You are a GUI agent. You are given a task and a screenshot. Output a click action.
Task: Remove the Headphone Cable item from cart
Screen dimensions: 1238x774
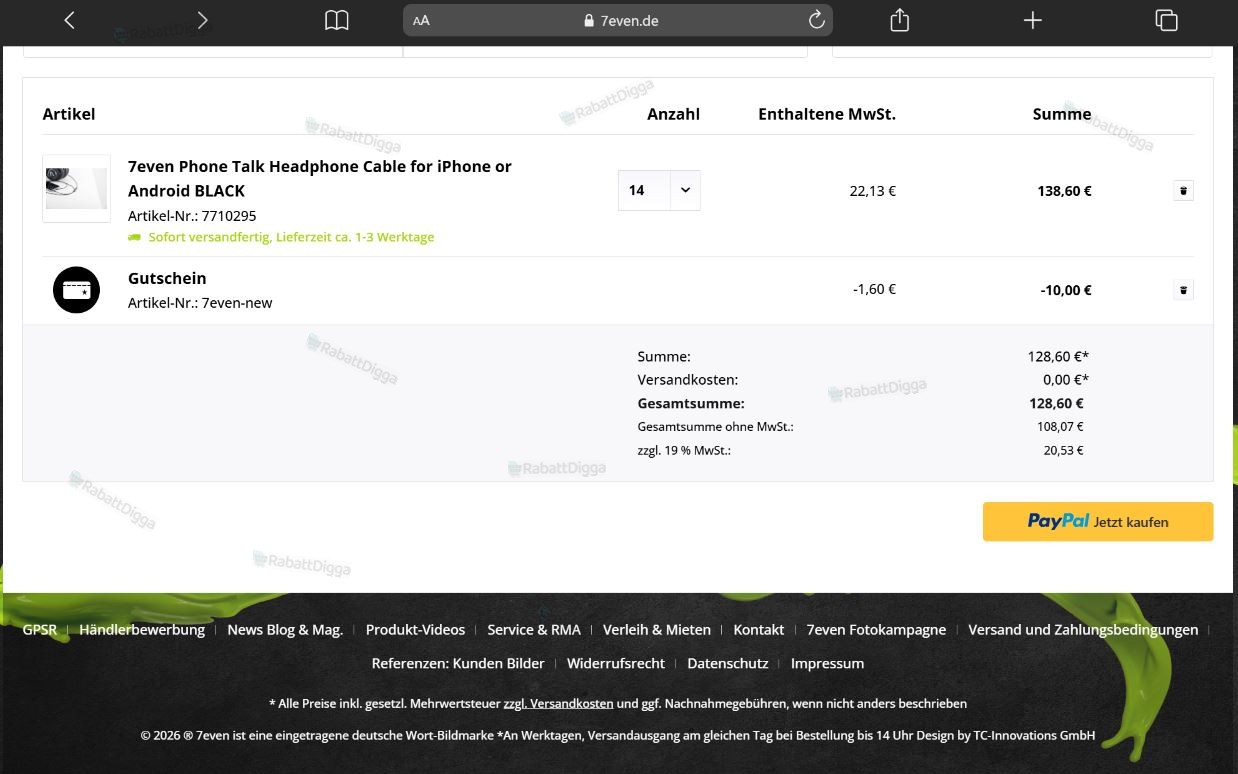(x=1183, y=190)
